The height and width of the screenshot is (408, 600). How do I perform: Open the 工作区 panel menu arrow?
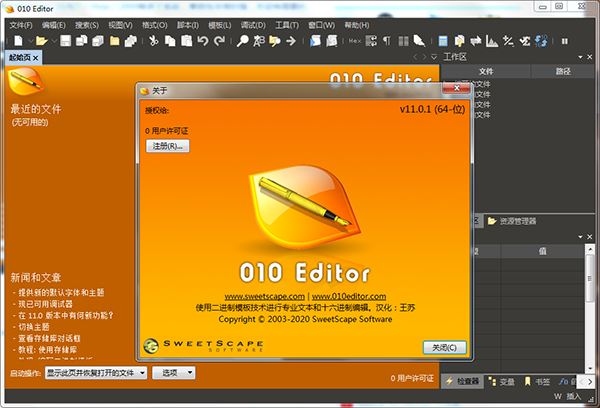(580, 57)
